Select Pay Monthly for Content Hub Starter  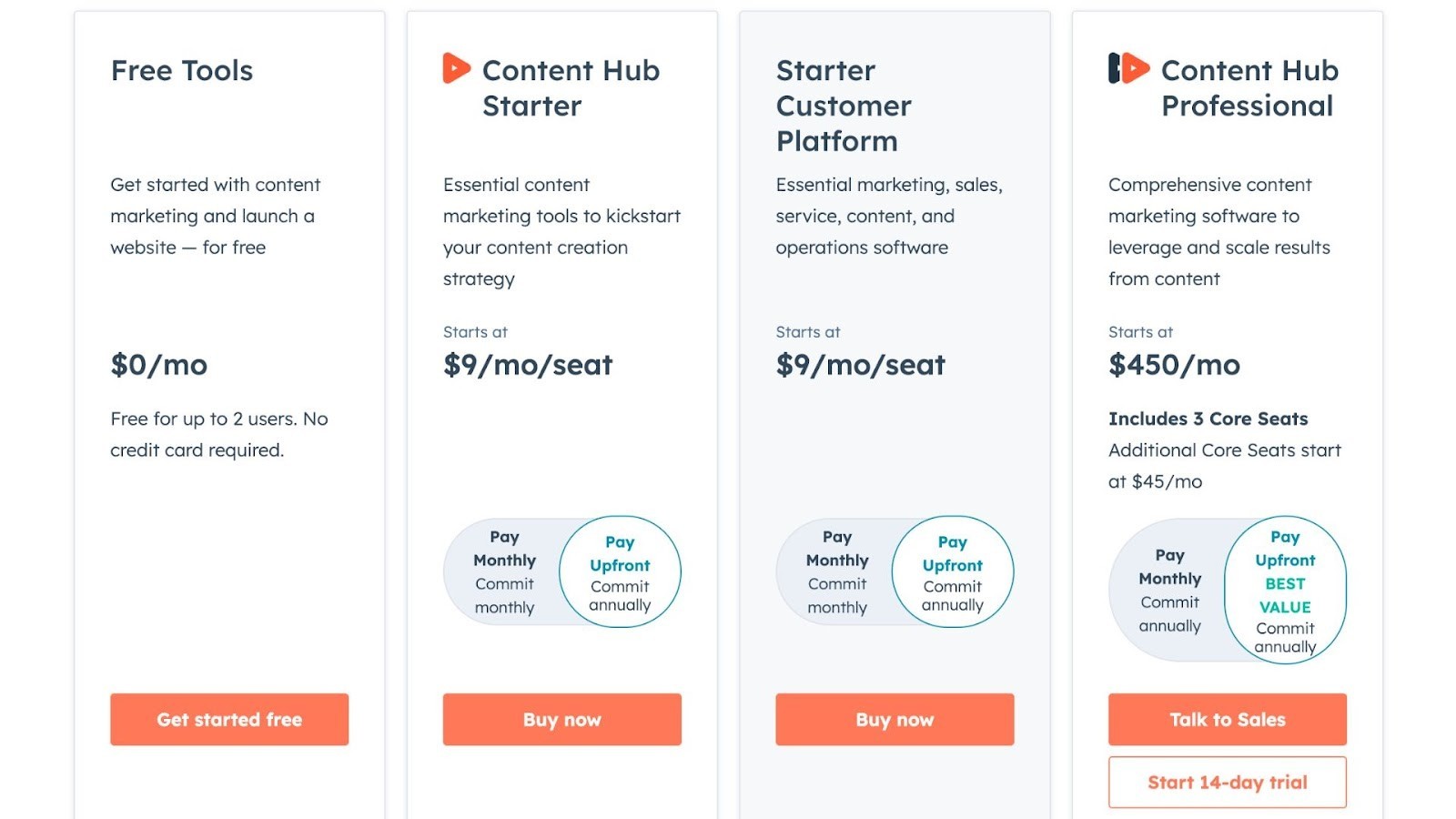point(503,571)
